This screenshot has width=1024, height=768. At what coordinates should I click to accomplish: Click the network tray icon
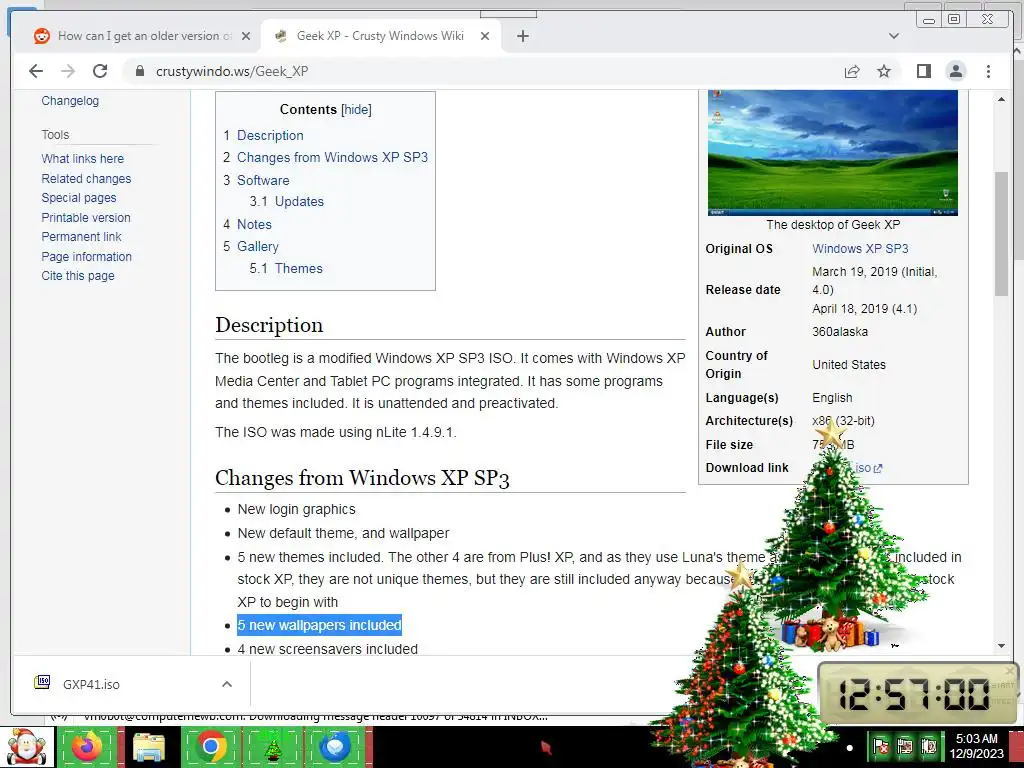(x=905, y=746)
